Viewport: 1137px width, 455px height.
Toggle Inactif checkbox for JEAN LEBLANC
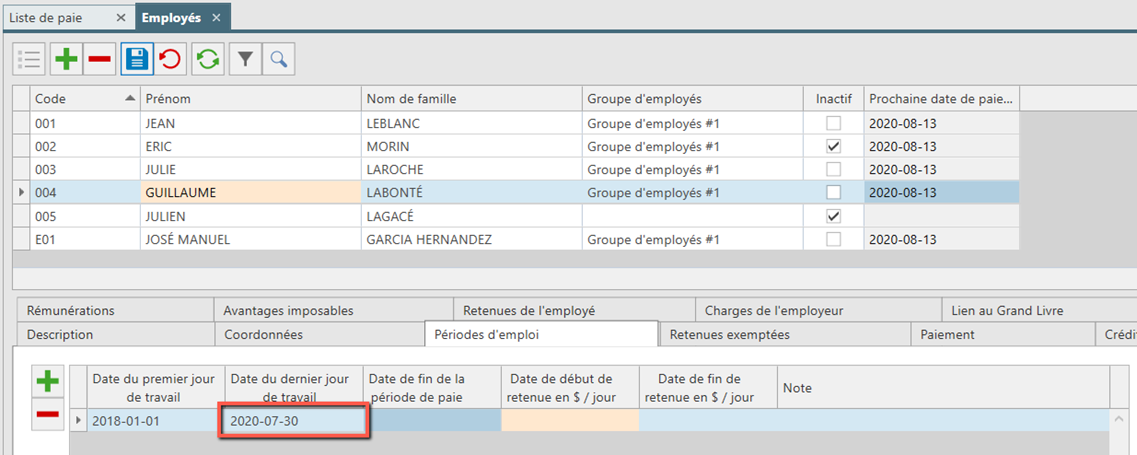834,123
